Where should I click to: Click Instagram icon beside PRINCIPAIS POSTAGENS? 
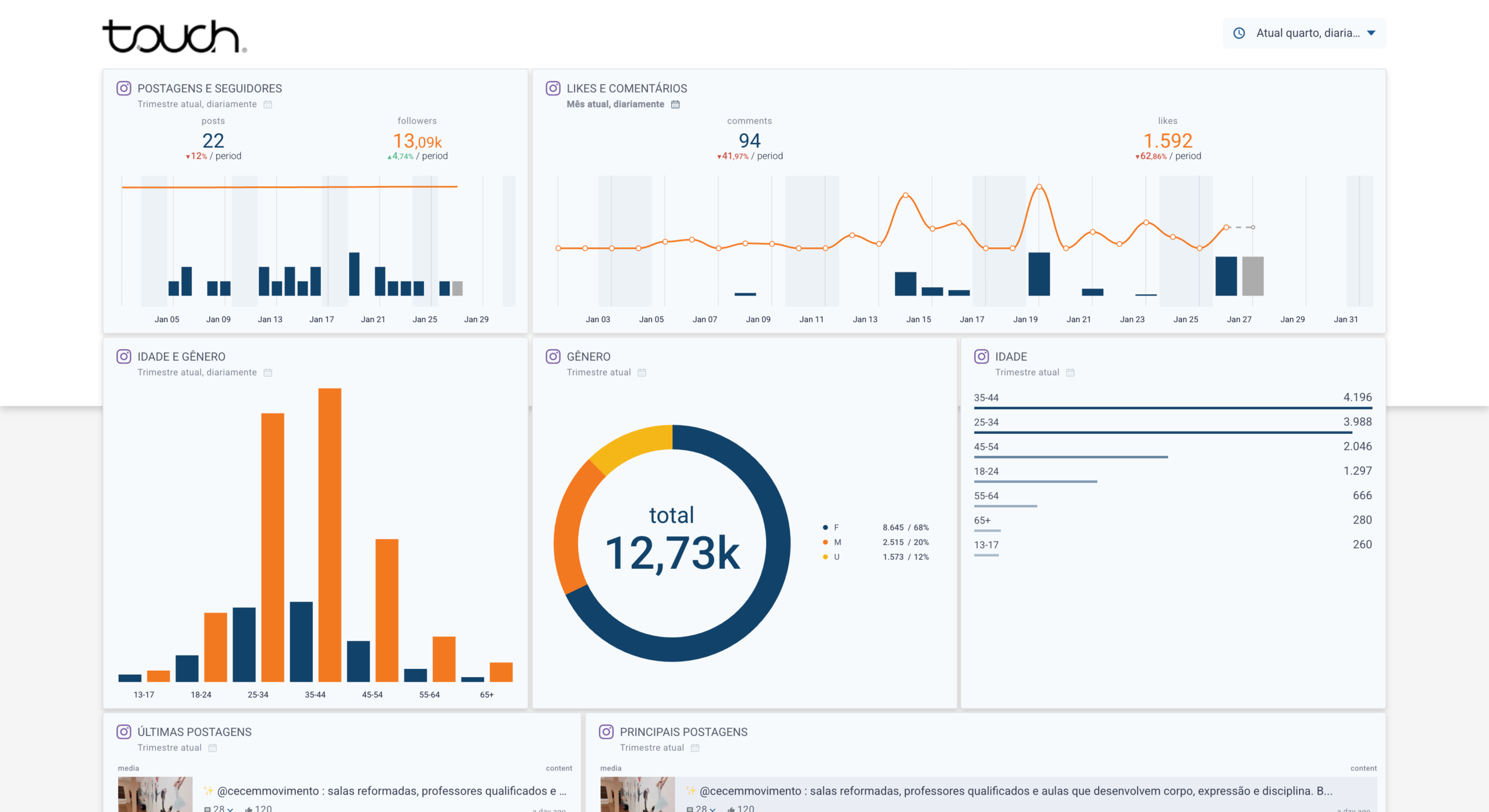pos(607,732)
